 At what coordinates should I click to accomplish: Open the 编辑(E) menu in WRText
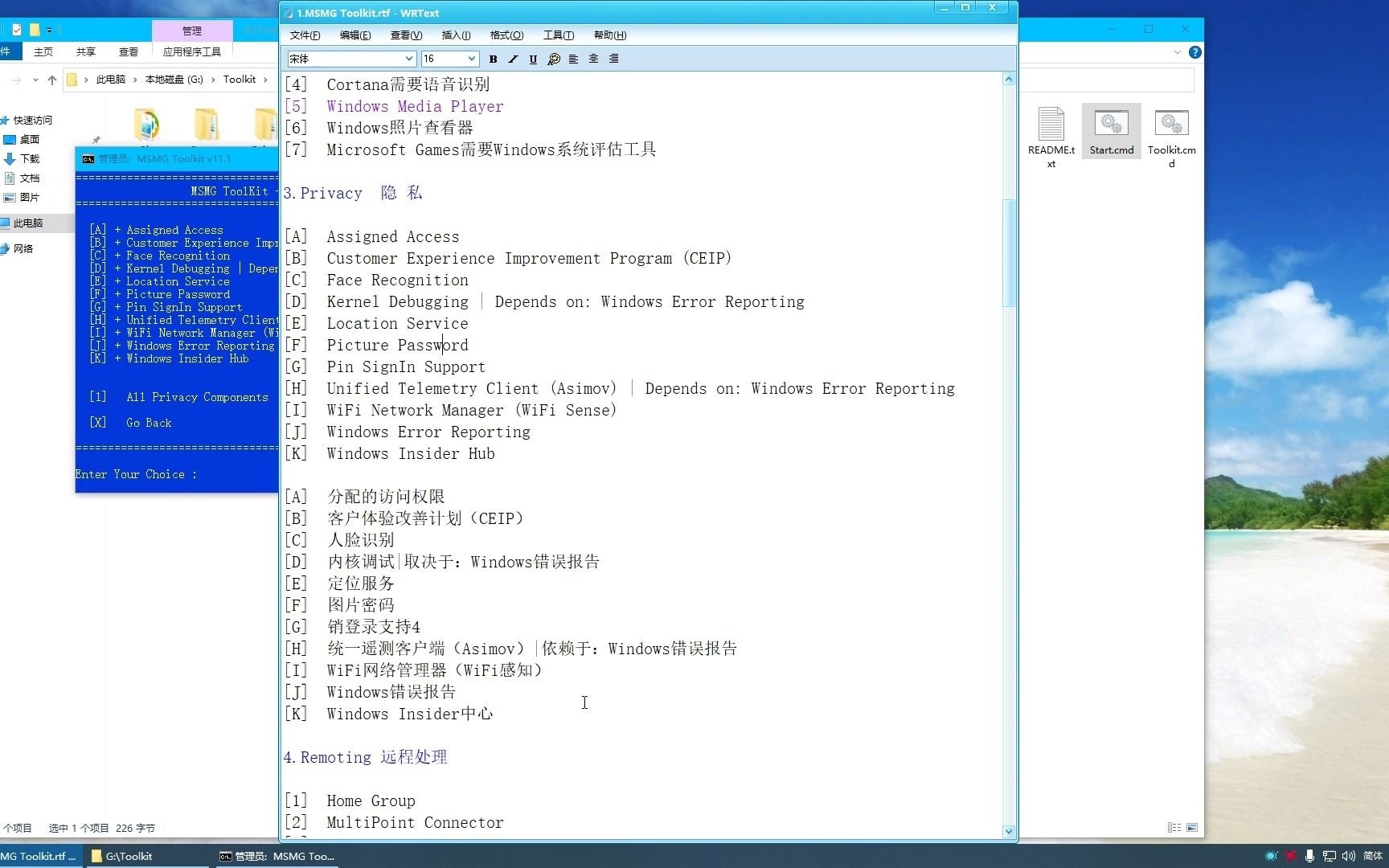[x=355, y=35]
